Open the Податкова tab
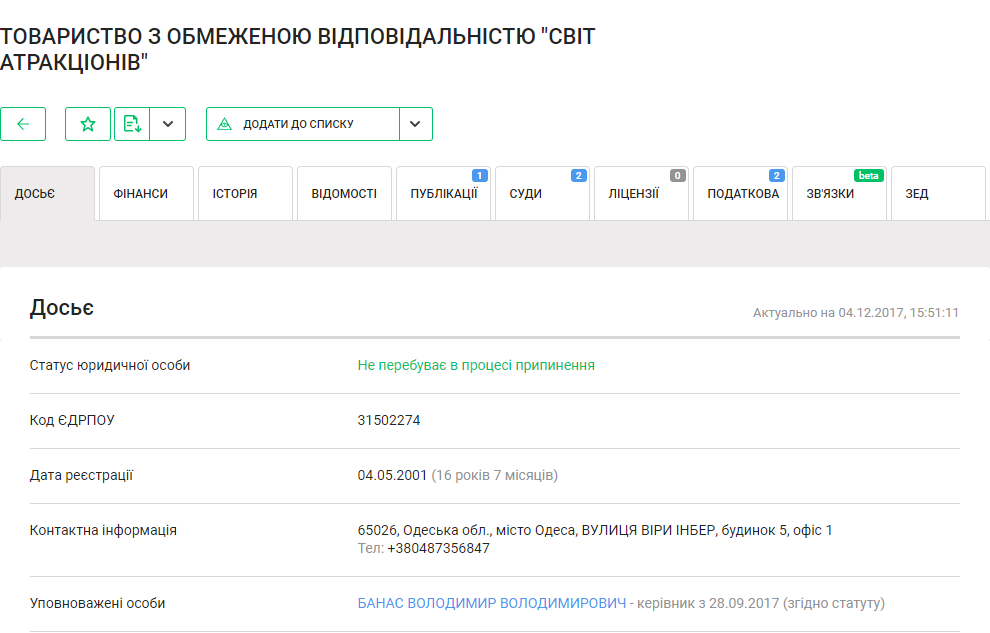 coord(740,194)
